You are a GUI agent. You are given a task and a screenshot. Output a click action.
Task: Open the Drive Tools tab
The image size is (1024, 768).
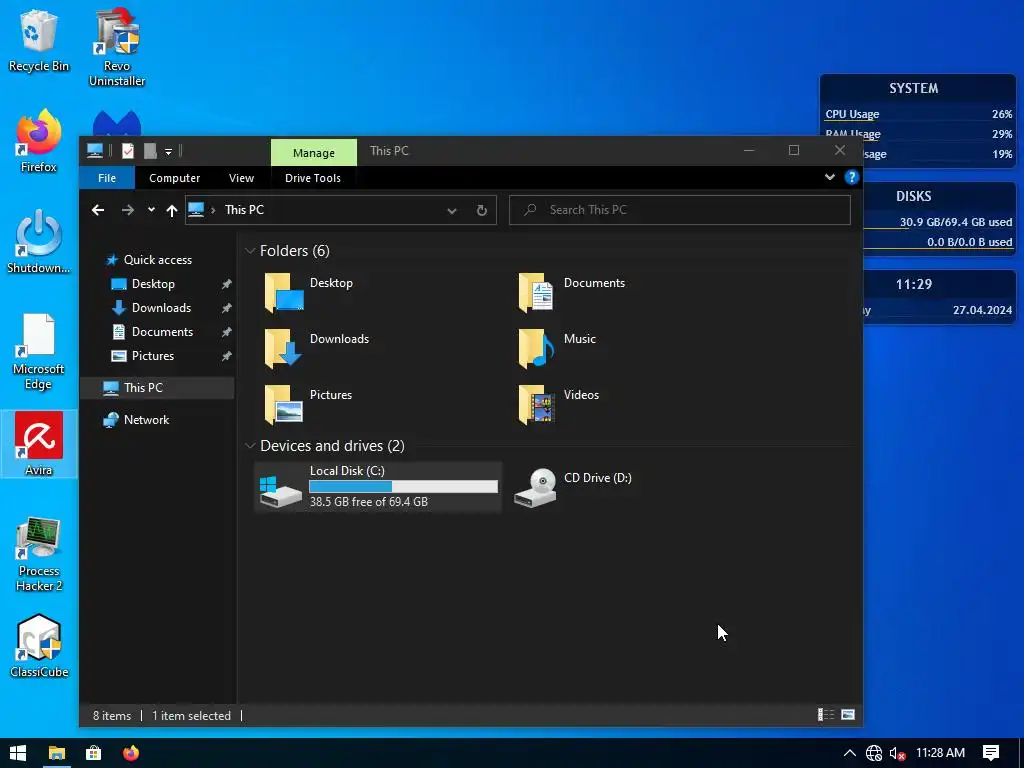[313, 178]
